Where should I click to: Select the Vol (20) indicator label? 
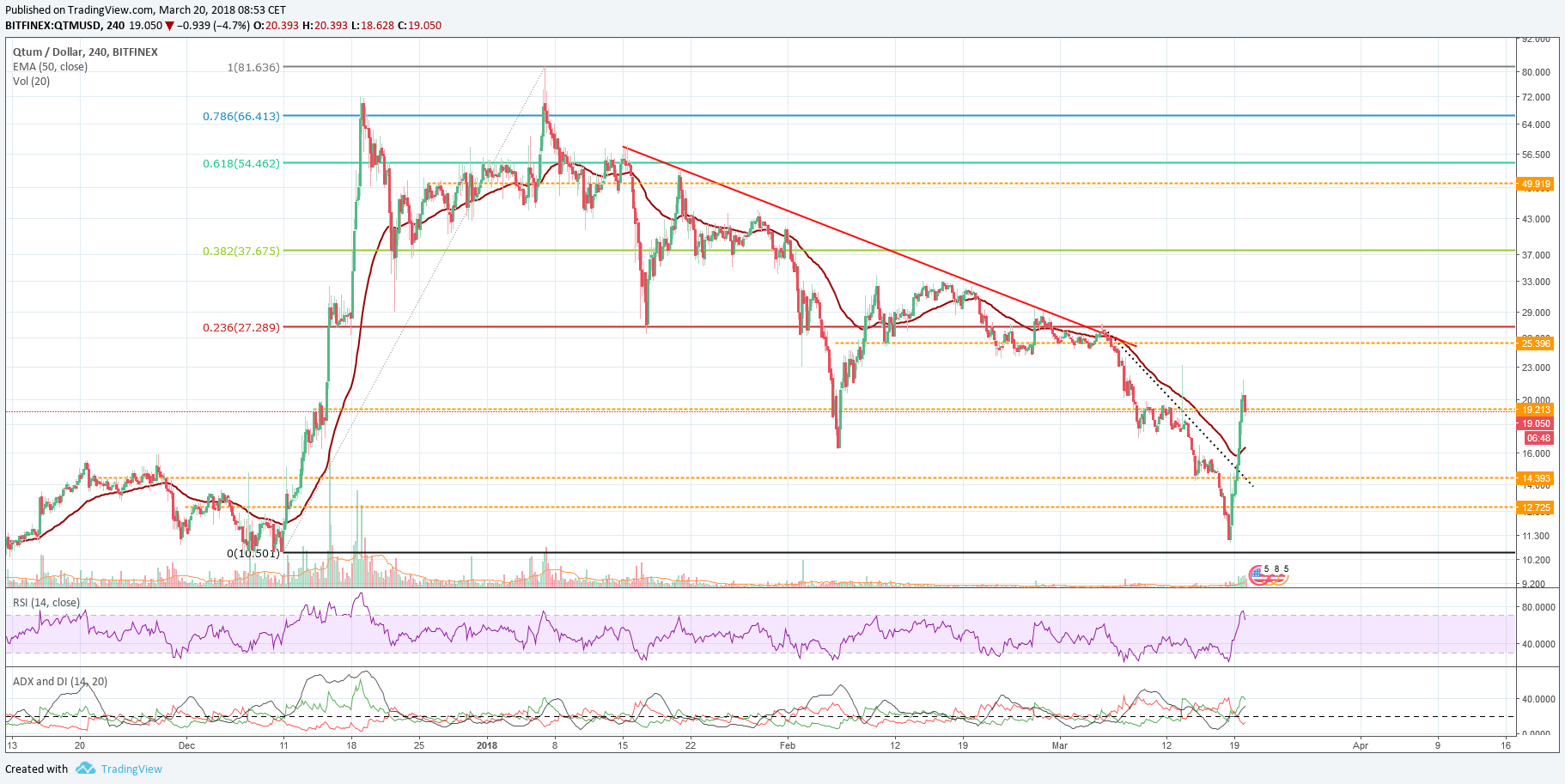coord(31,82)
